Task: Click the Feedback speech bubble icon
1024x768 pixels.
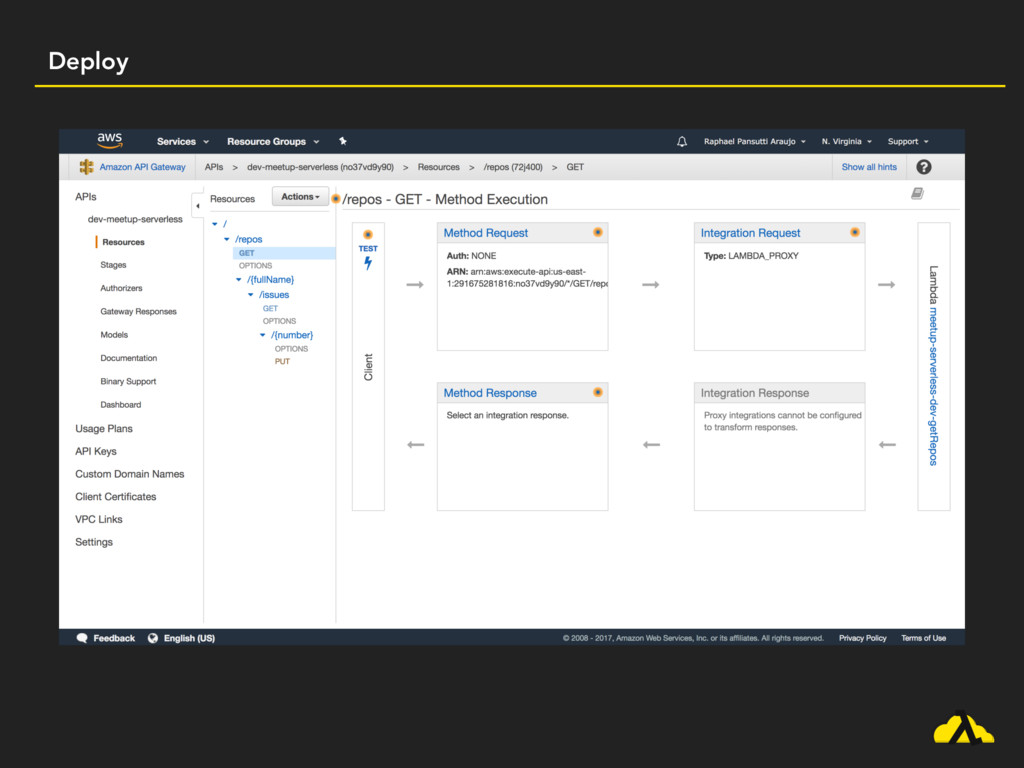Action: [82, 638]
